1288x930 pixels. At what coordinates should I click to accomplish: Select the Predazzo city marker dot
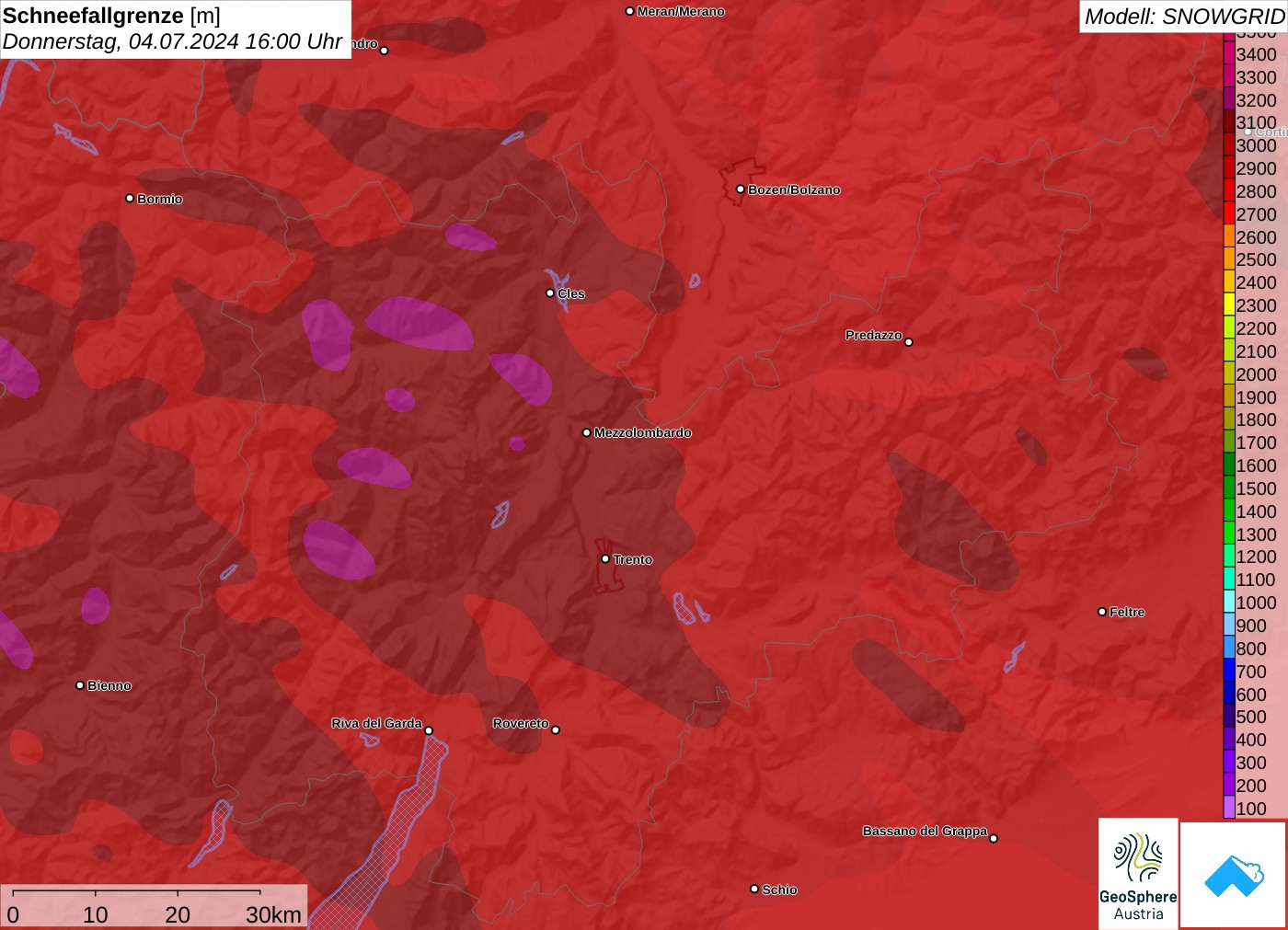(909, 342)
